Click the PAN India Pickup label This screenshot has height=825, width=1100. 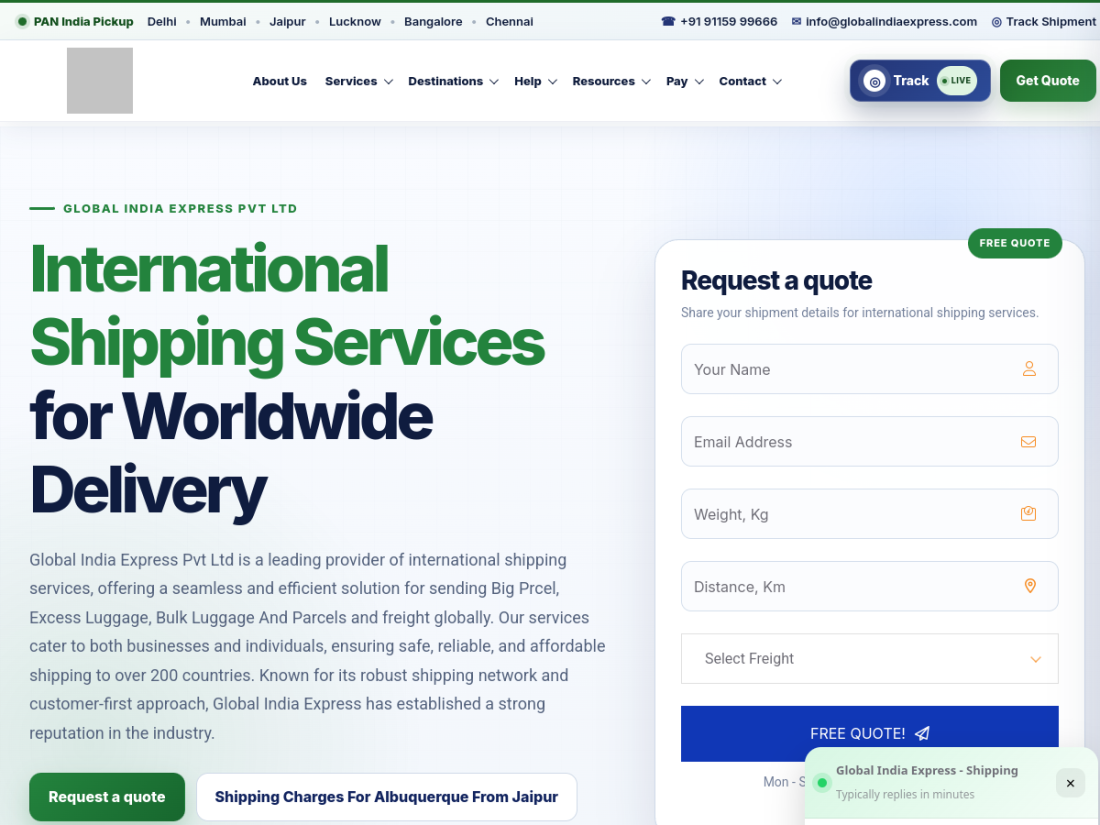pyautogui.click(x=83, y=22)
